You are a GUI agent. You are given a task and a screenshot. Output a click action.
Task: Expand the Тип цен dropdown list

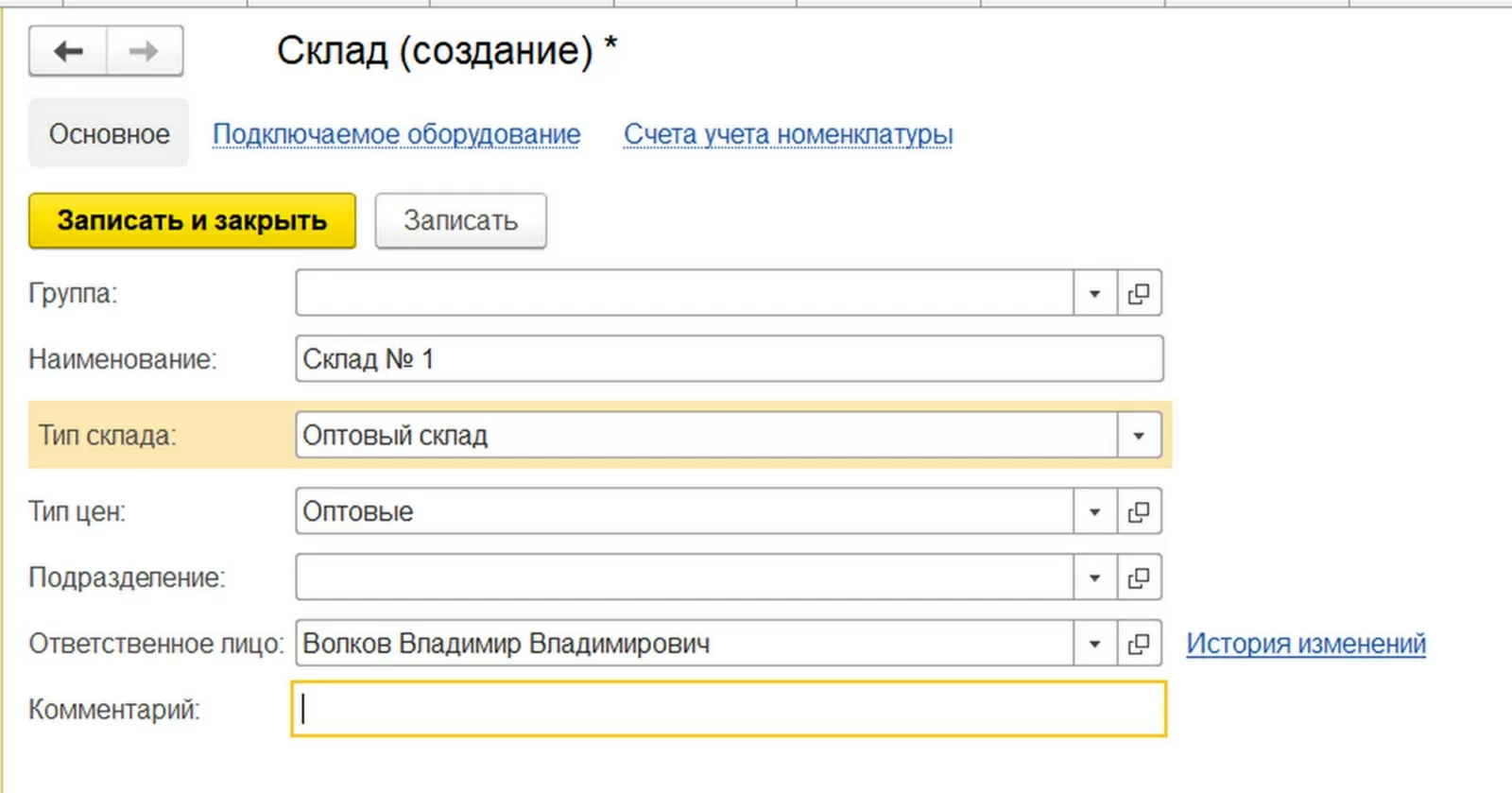coord(1095,512)
